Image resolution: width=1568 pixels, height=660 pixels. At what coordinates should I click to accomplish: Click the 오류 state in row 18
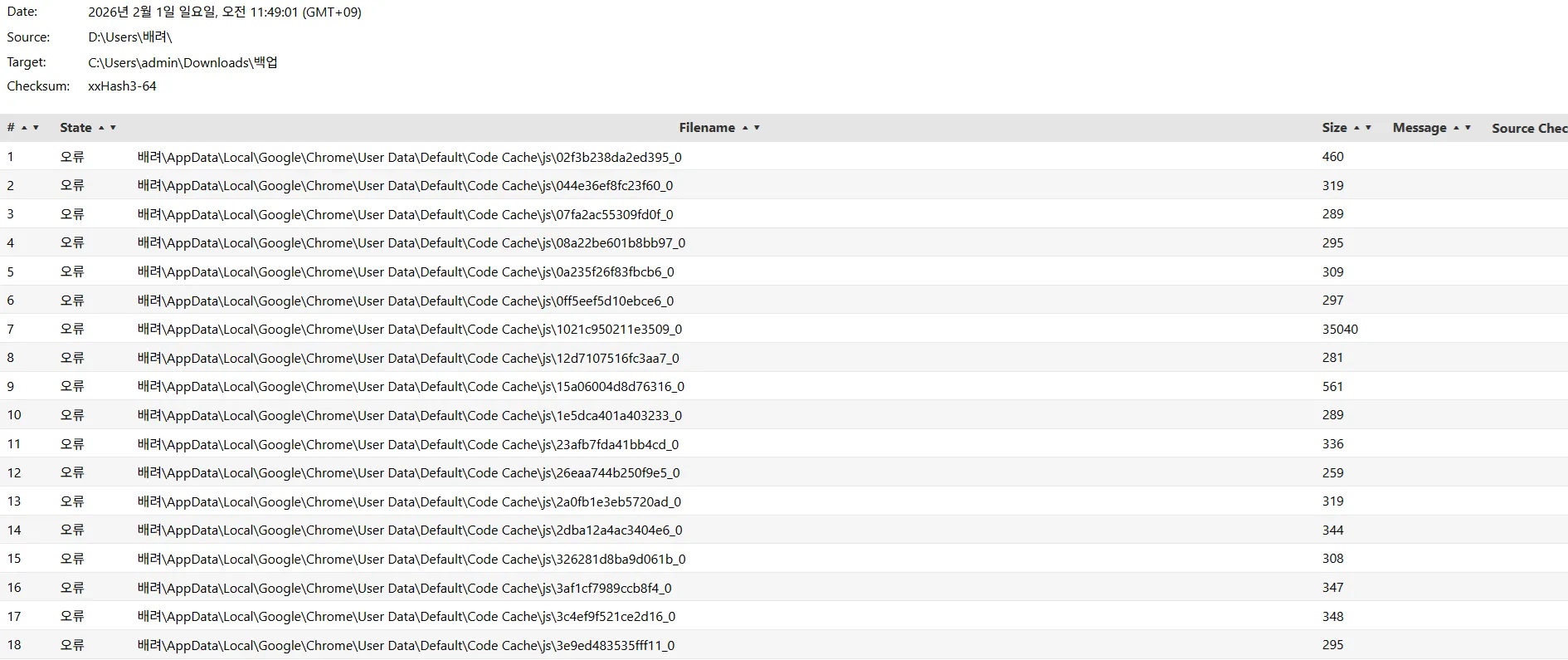(x=72, y=645)
